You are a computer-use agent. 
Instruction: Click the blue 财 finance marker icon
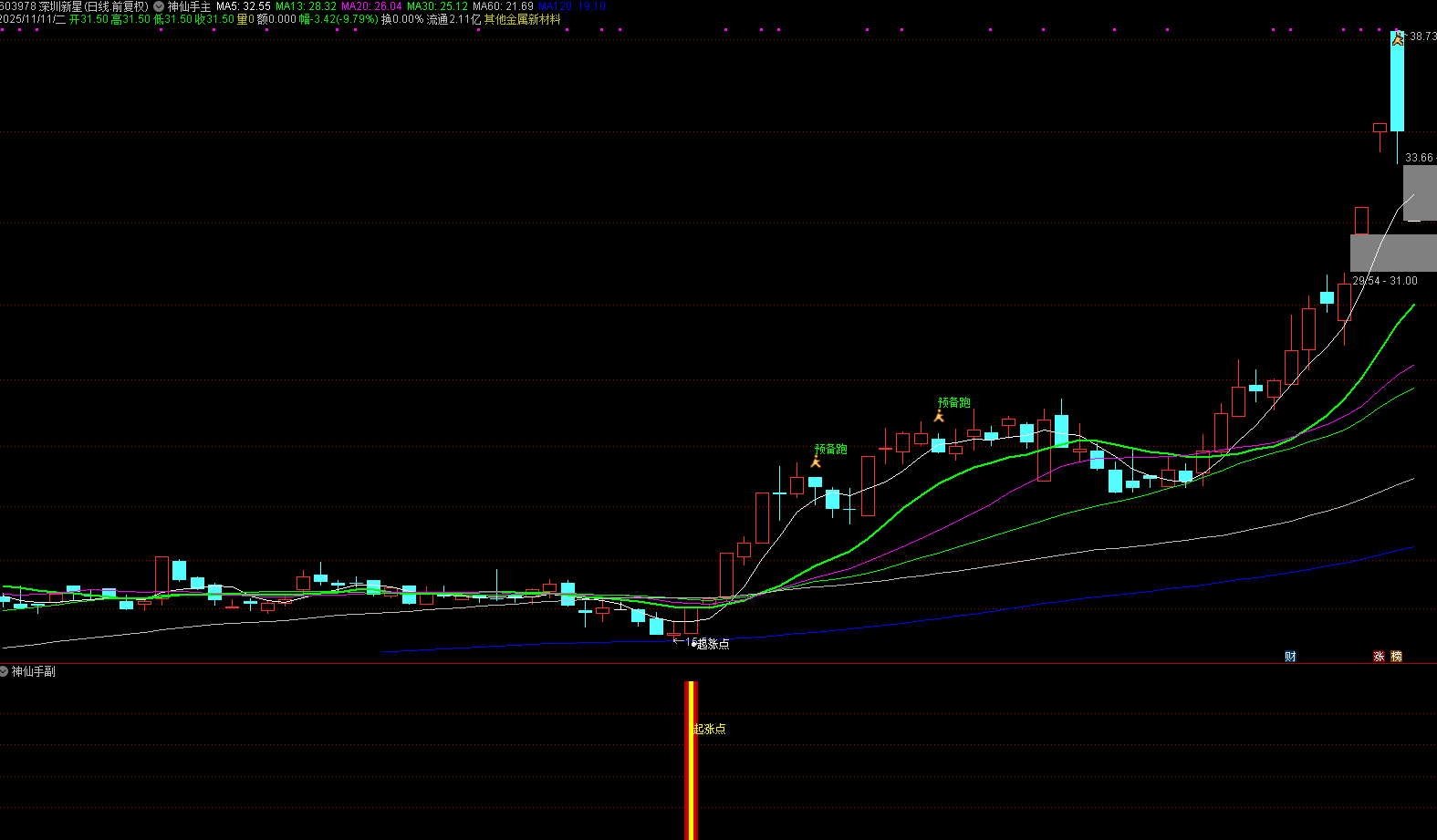tap(1290, 657)
